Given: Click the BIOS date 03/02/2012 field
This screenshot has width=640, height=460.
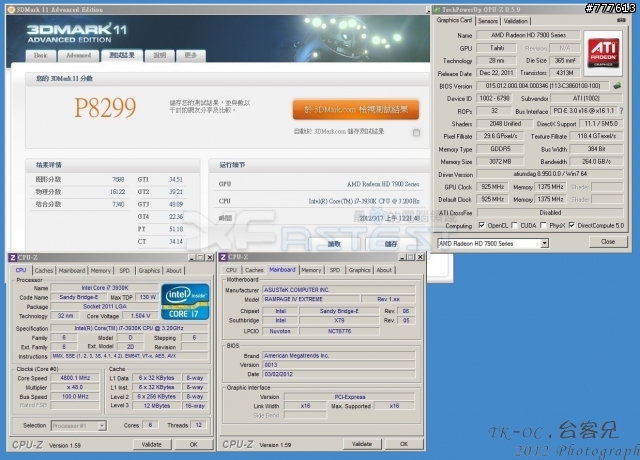Looking at the screenshot, I should pyautogui.click(x=339, y=374).
